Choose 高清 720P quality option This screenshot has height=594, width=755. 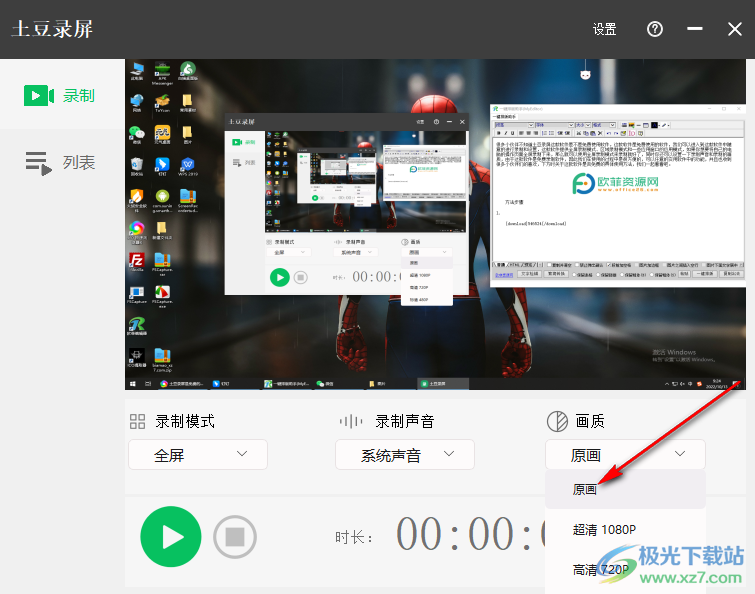[x=625, y=570]
